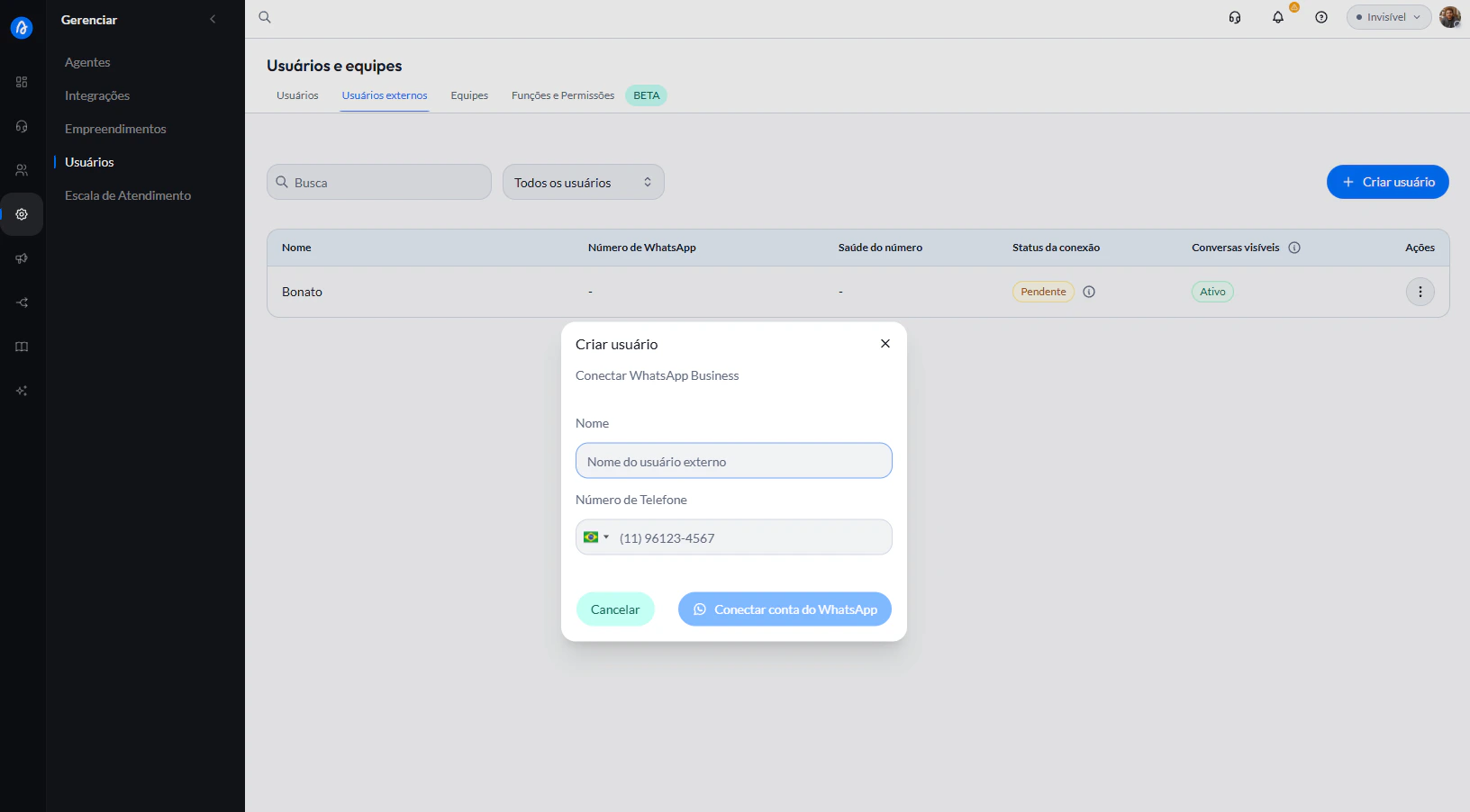This screenshot has height=812, width=1470.
Task: Open the megaphone campaigns icon in sidebar
Action: (22, 258)
